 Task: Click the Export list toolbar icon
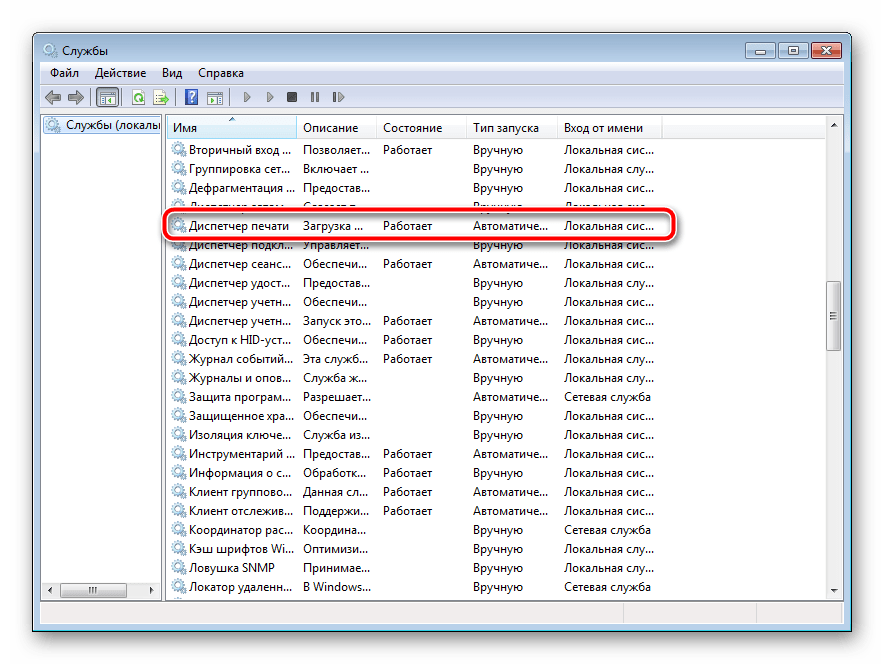(158, 97)
